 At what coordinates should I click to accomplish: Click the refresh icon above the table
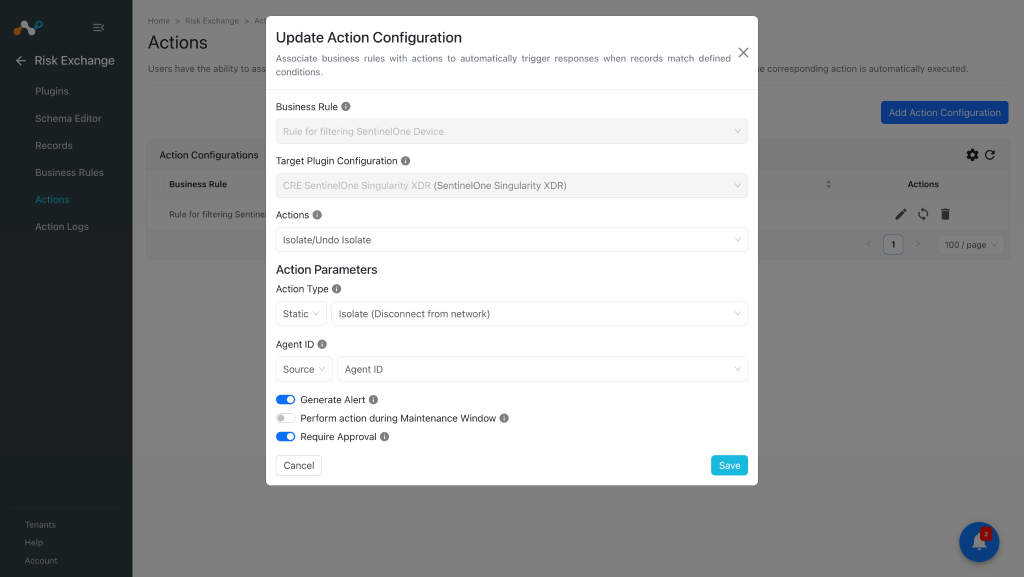tap(990, 155)
